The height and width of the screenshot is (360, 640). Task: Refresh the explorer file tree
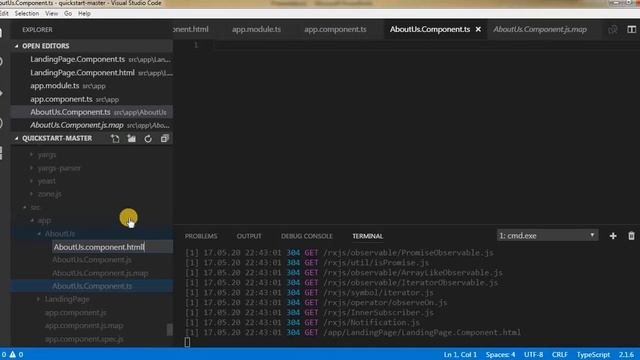click(x=148, y=139)
